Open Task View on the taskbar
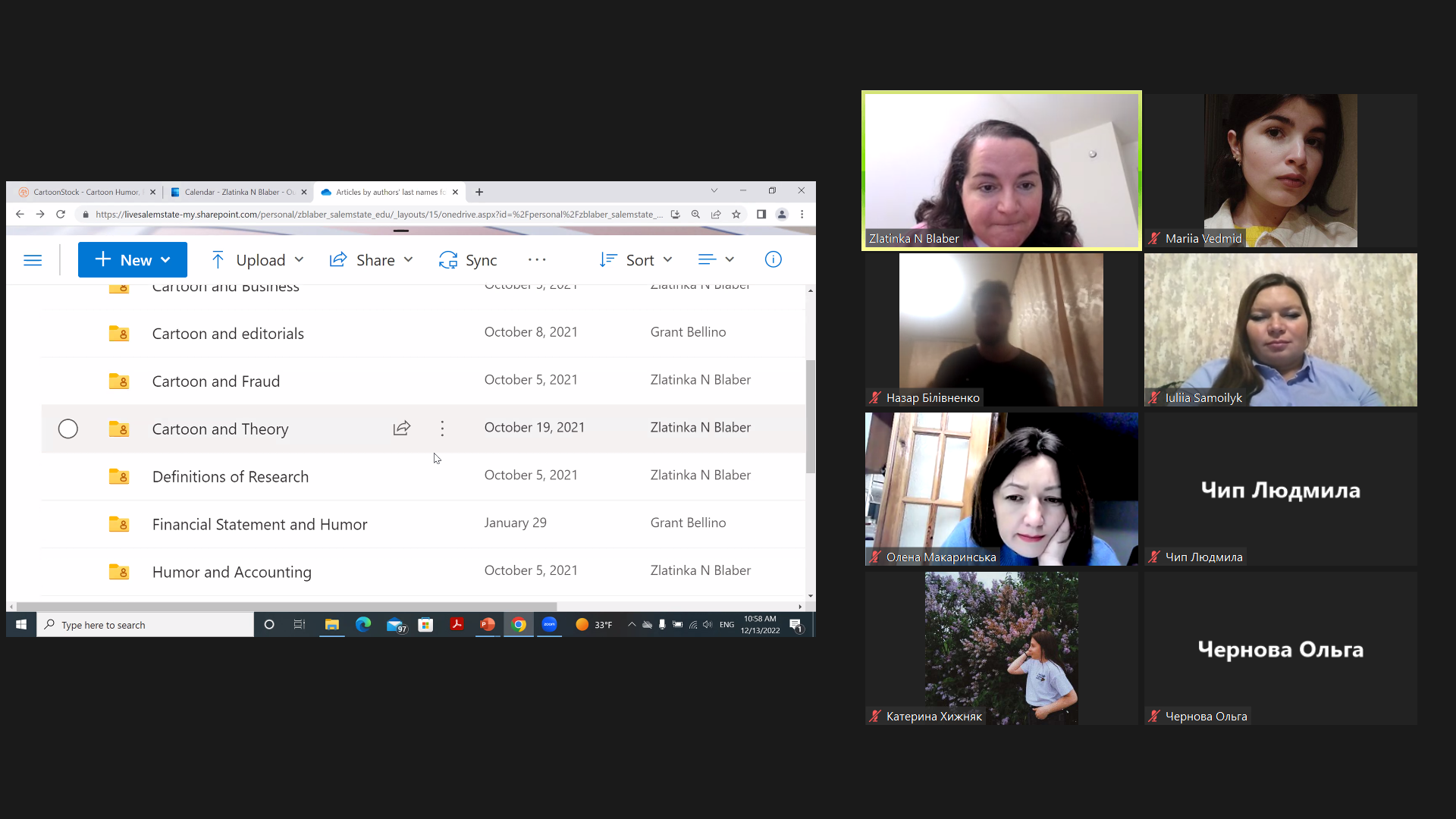Image resolution: width=1456 pixels, height=819 pixels. 300,625
